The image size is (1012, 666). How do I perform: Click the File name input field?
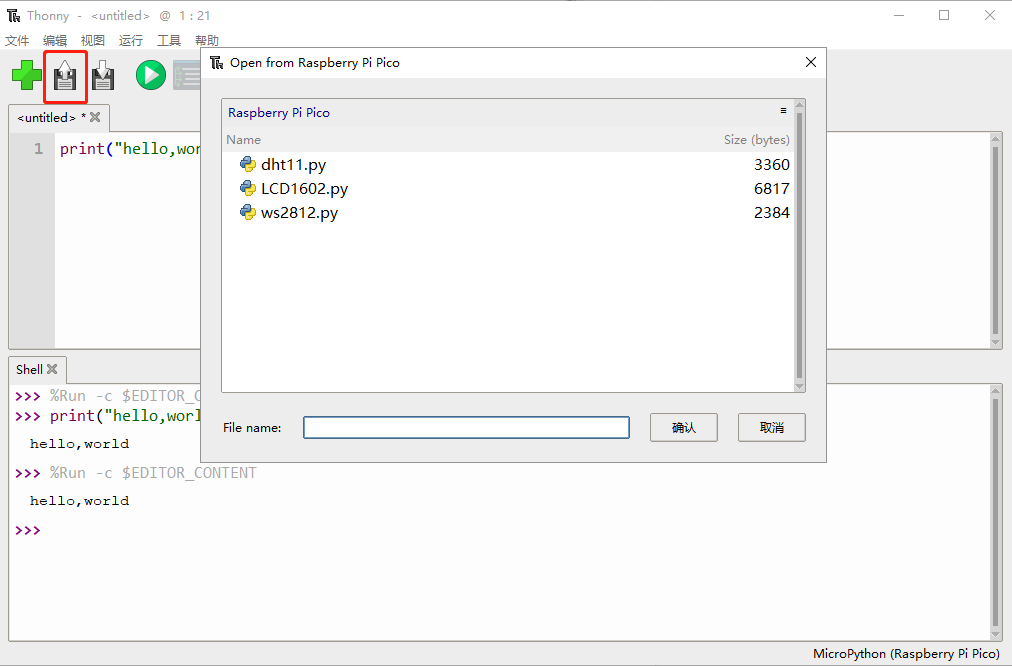(466, 427)
